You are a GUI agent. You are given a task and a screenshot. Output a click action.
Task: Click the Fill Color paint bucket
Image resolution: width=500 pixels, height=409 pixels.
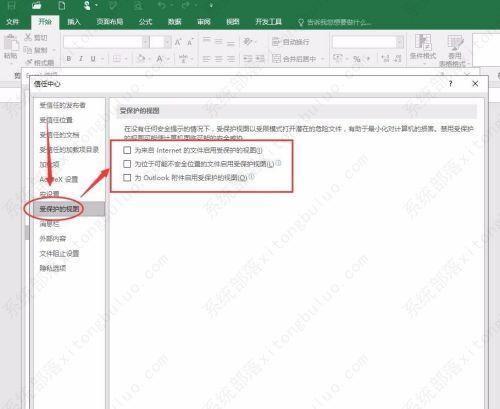(x=141, y=59)
